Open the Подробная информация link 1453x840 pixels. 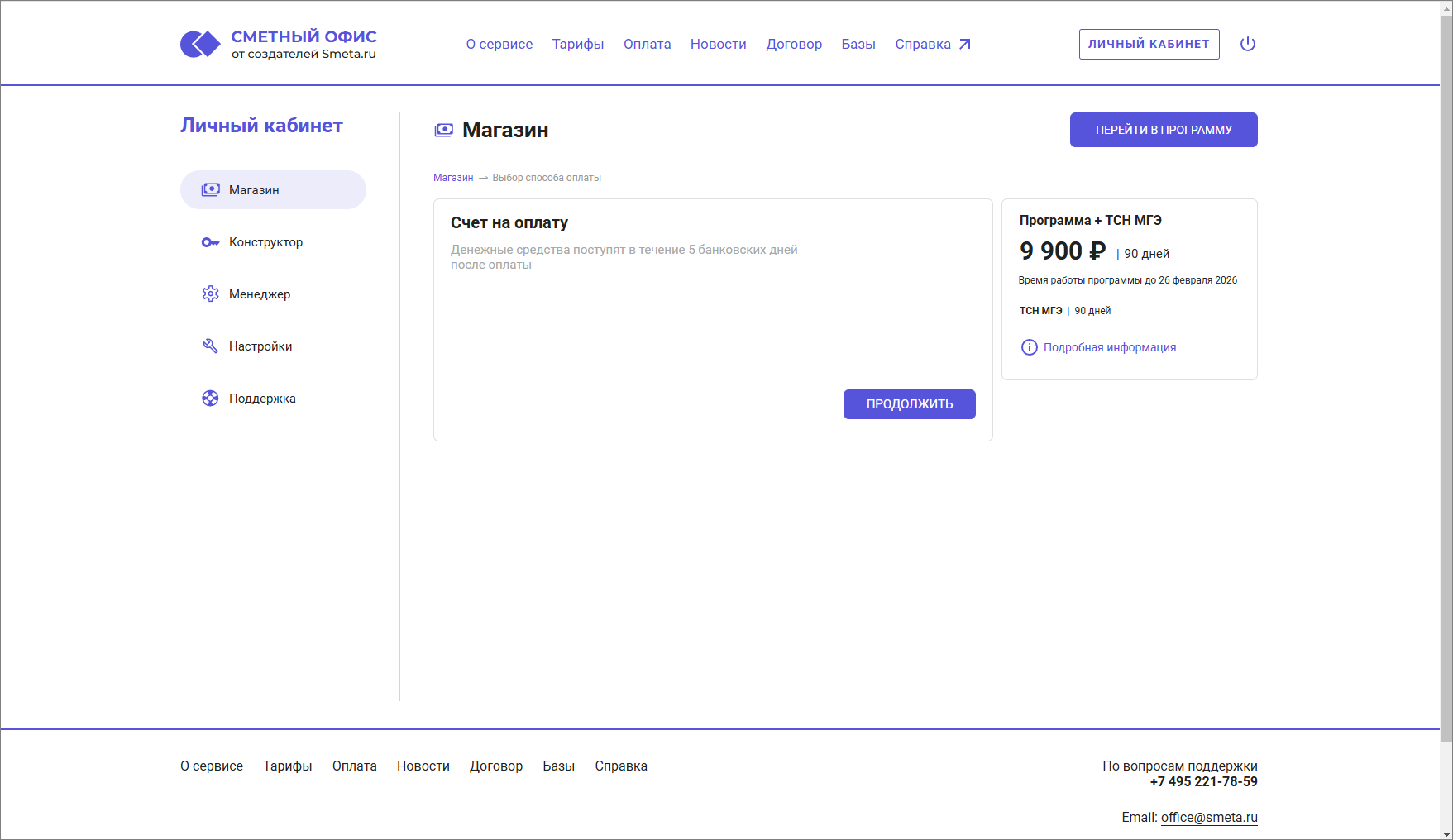click(x=1109, y=347)
